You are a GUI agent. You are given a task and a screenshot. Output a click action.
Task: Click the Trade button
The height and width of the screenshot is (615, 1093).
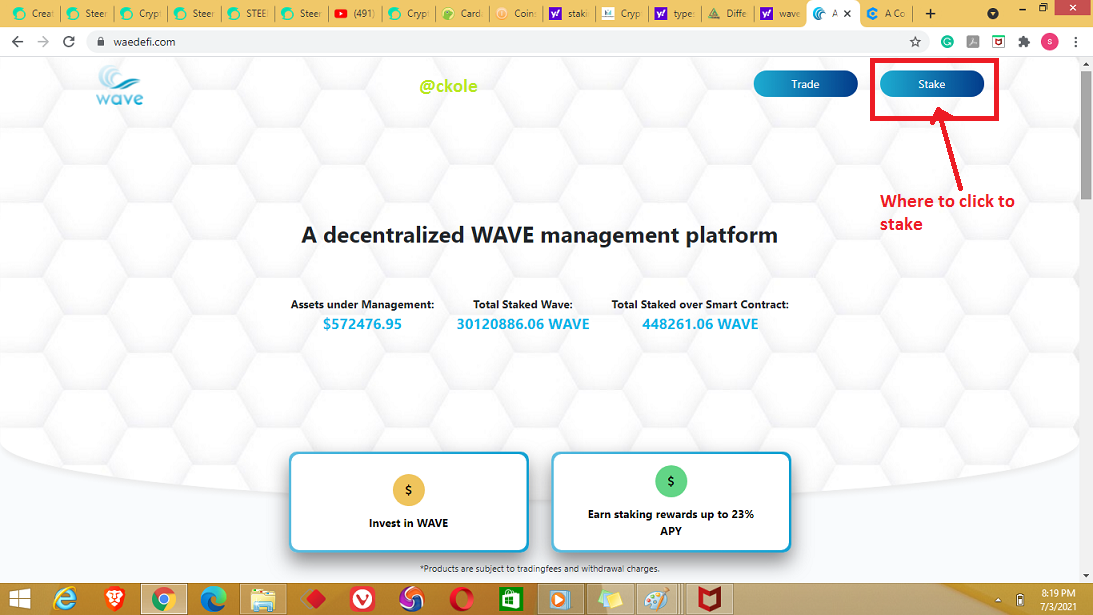tap(805, 84)
